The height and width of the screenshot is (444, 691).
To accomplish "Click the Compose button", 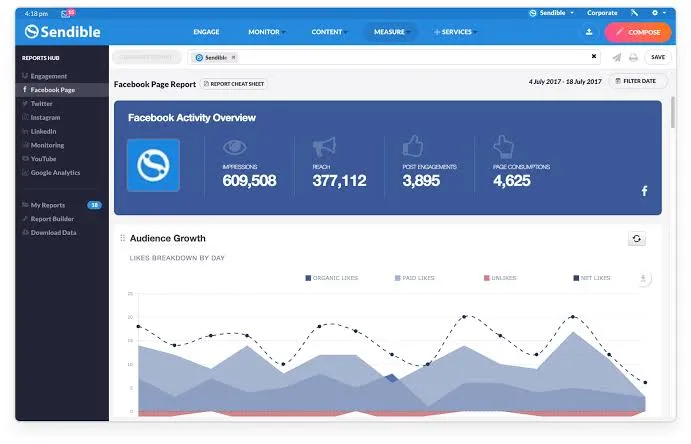I will click(638, 32).
